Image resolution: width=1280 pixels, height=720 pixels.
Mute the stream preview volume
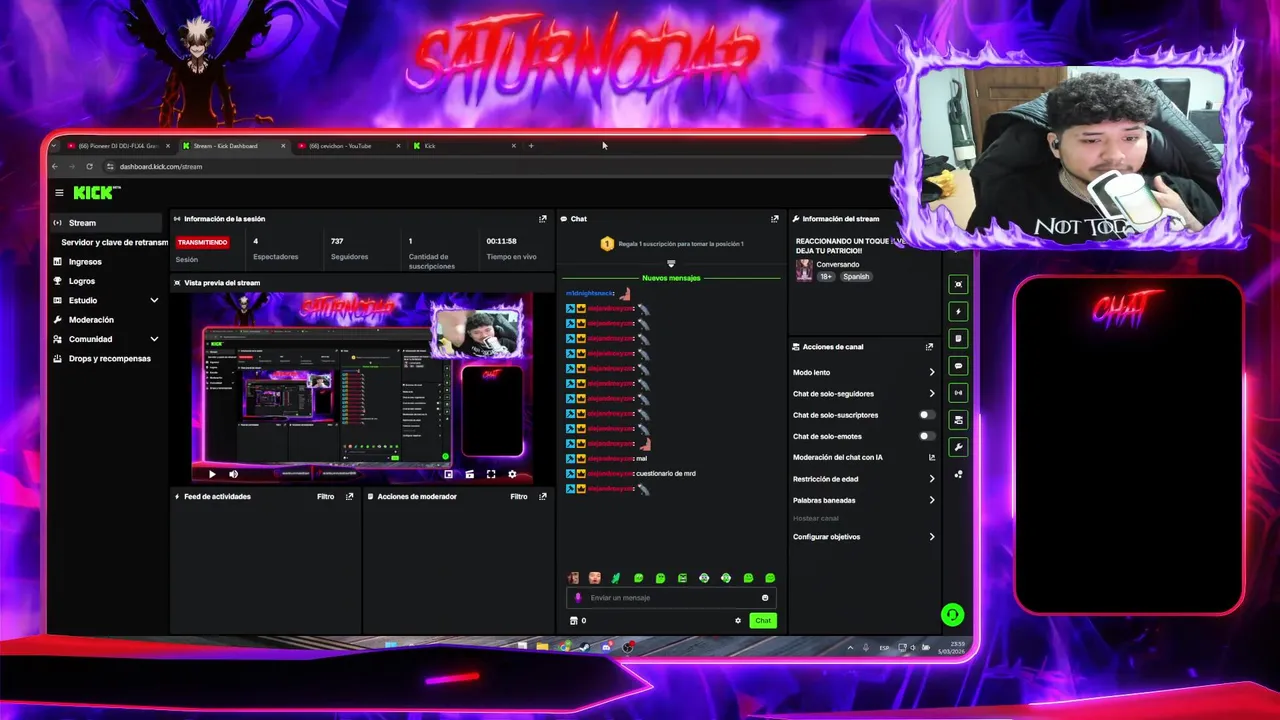(233, 474)
